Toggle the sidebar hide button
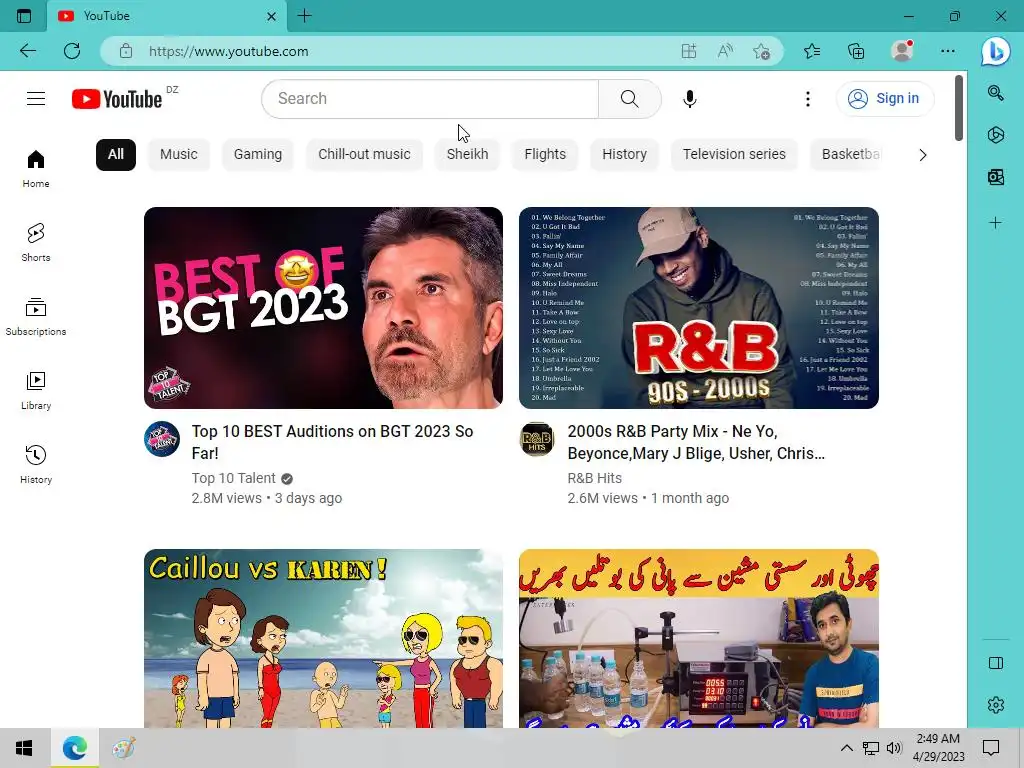This screenshot has height=768, width=1024. pos(996,663)
